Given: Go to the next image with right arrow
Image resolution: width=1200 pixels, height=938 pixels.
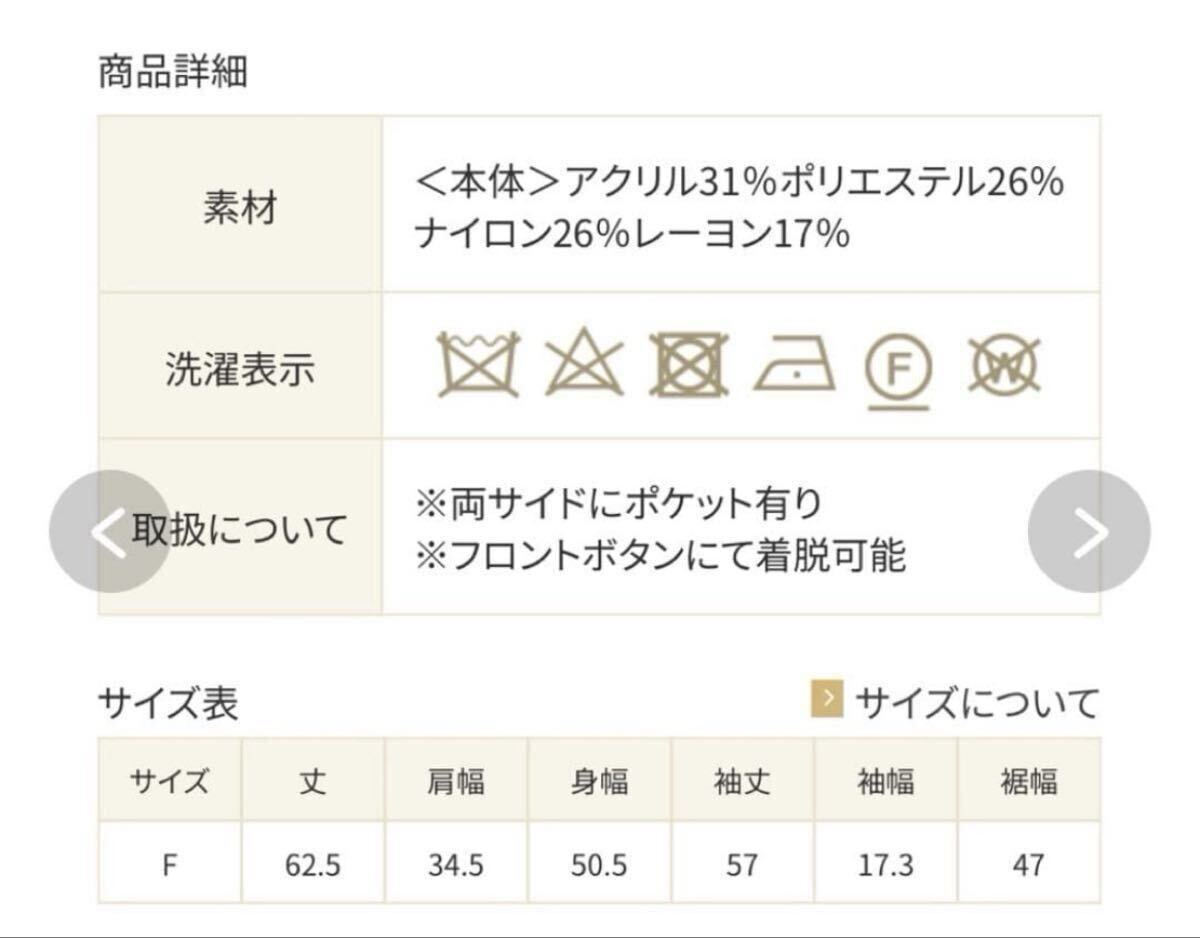Looking at the screenshot, I should pos(1088,532).
